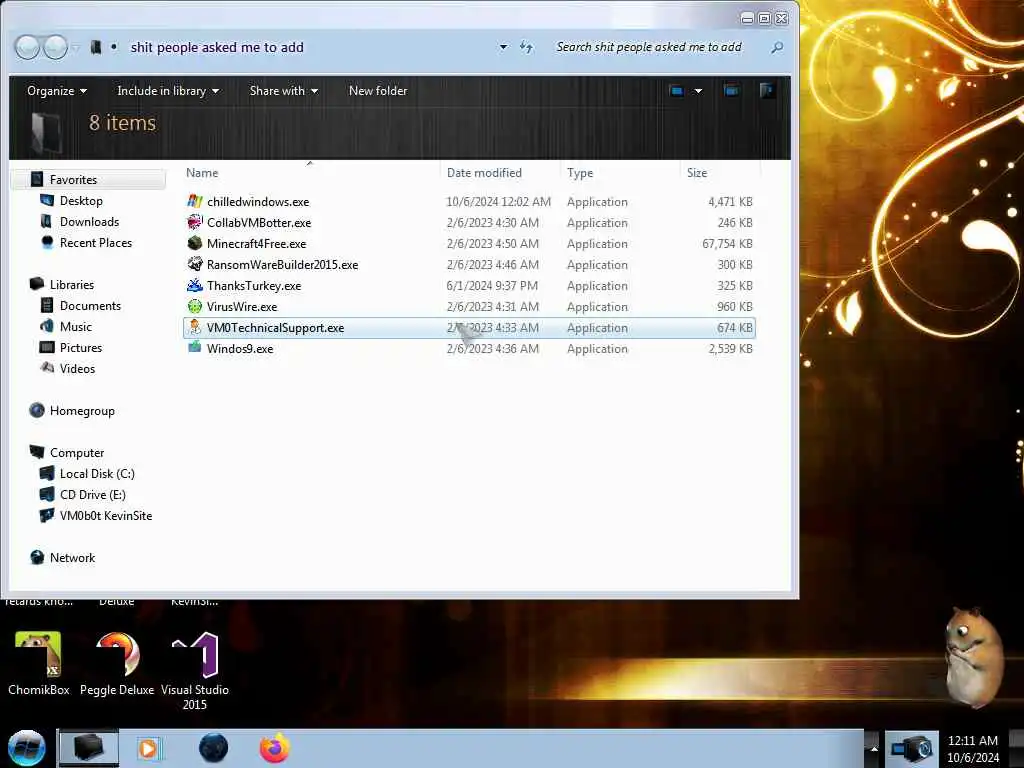Select RansomWareBuilder2015.exe file icon
The image size is (1024, 768).
click(195, 264)
